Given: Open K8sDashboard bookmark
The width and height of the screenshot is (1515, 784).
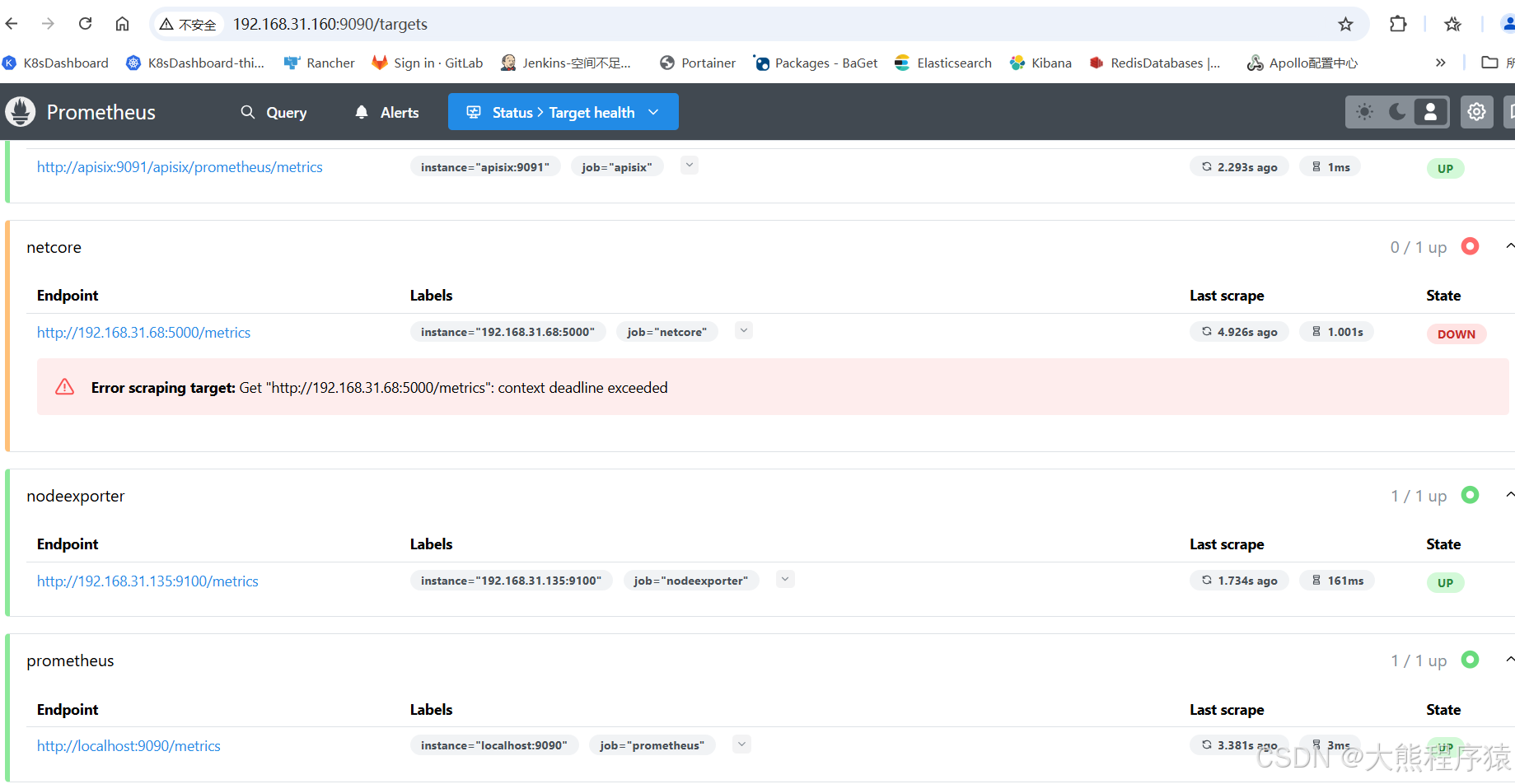Looking at the screenshot, I should click(56, 63).
